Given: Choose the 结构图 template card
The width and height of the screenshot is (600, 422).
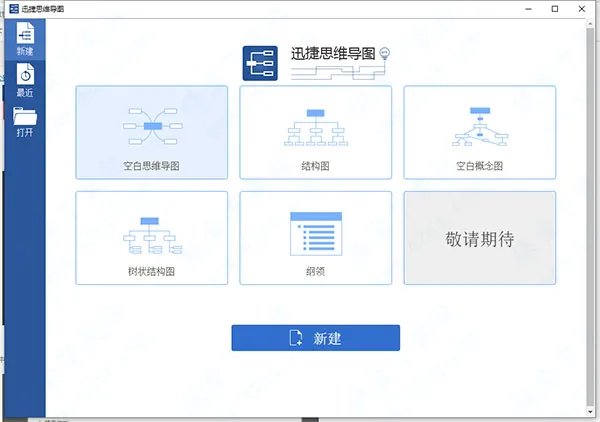Looking at the screenshot, I should [316, 132].
